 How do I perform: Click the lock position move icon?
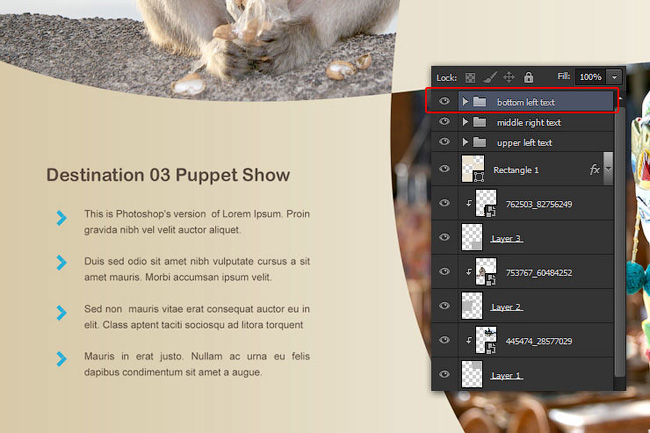(509, 77)
